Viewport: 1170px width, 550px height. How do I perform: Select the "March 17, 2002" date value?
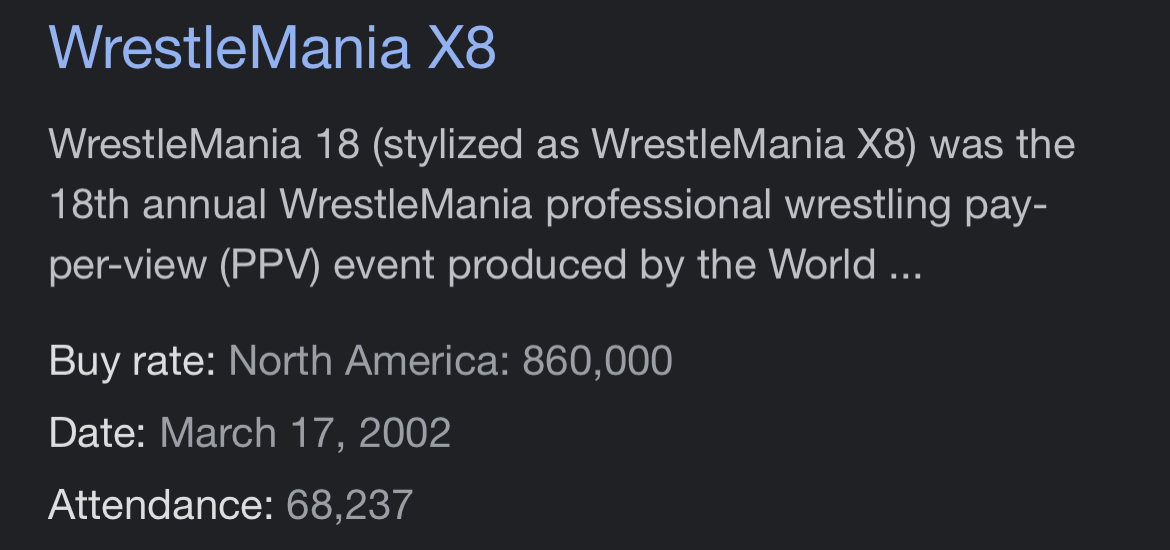[x=305, y=433]
